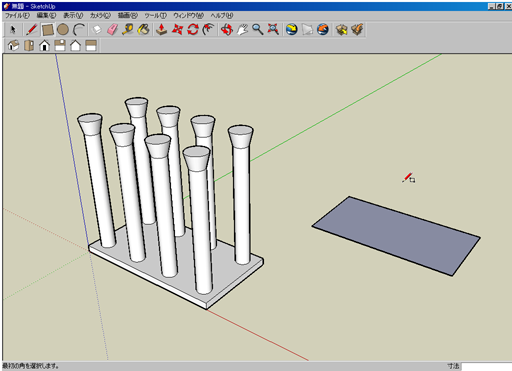512x371 pixels.
Task: Open the ファイル(F) menu
Action: tap(17, 15)
